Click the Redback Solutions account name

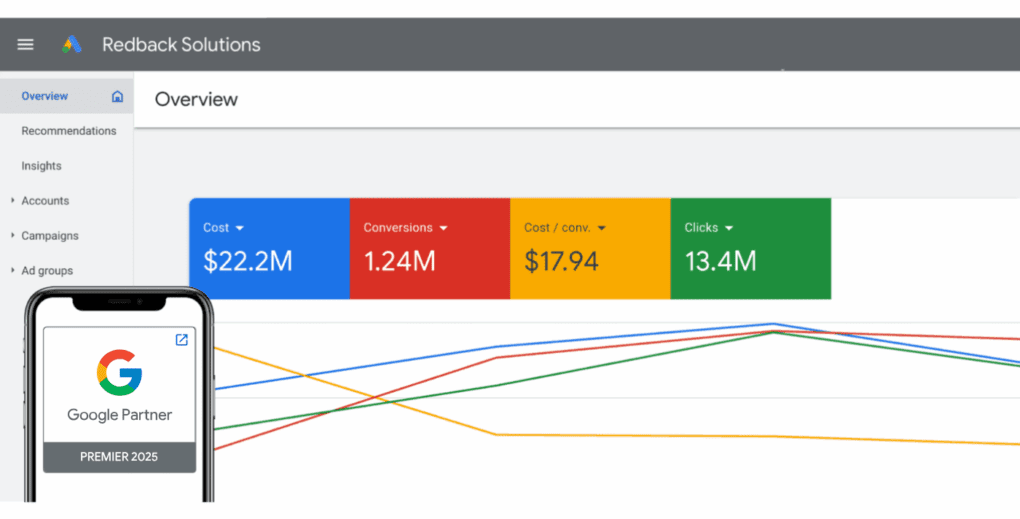pyautogui.click(x=181, y=44)
